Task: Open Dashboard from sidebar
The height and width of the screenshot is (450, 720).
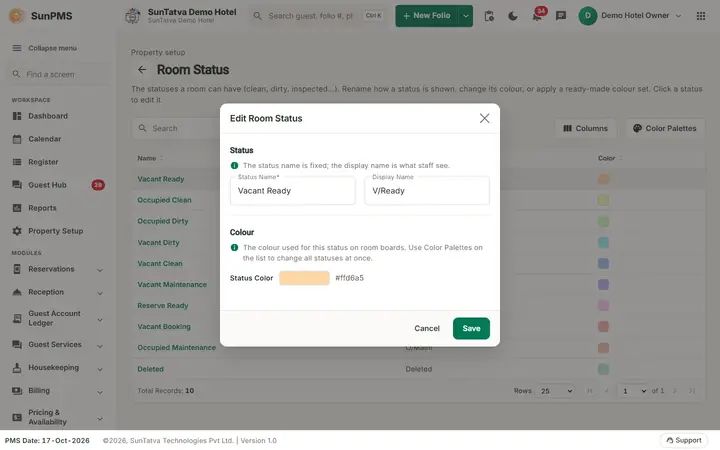Action: [48, 116]
